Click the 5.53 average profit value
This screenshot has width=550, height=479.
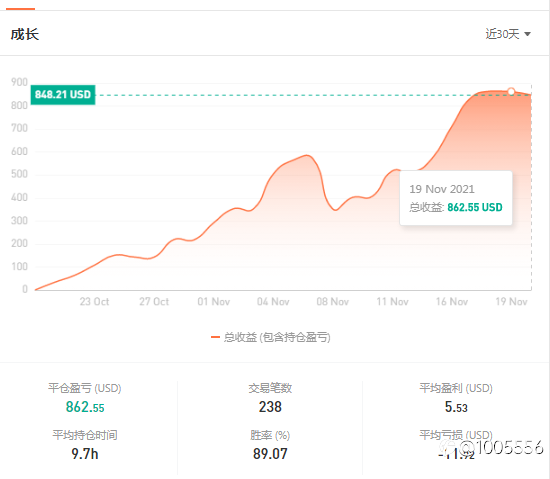[x=456, y=407]
